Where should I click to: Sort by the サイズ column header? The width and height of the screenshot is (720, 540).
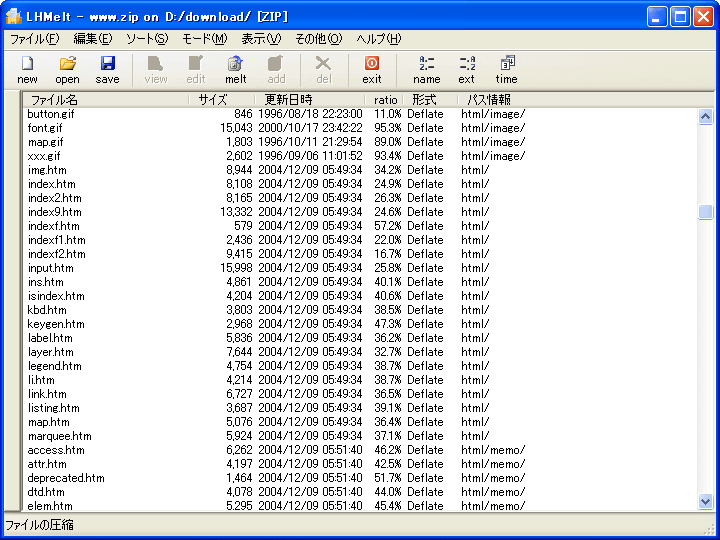[222, 100]
